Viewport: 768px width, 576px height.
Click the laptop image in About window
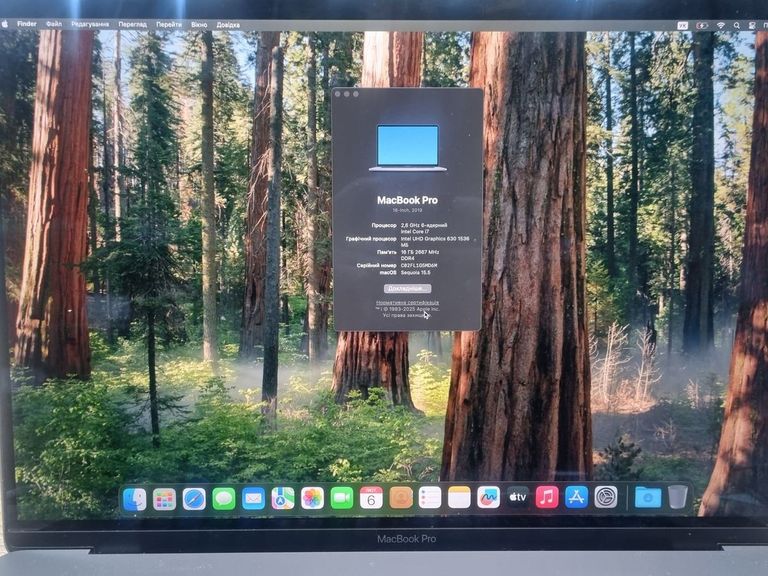(x=408, y=148)
